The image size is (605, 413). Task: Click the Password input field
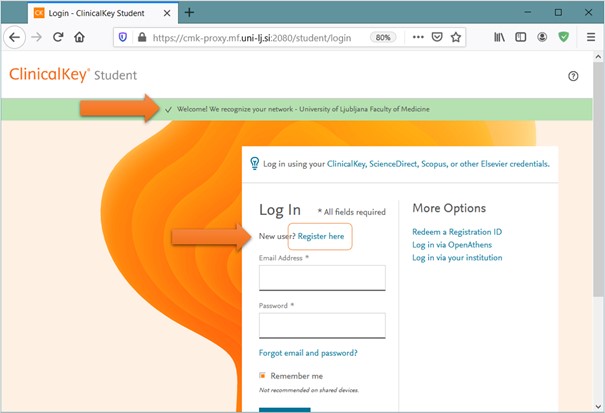321,325
